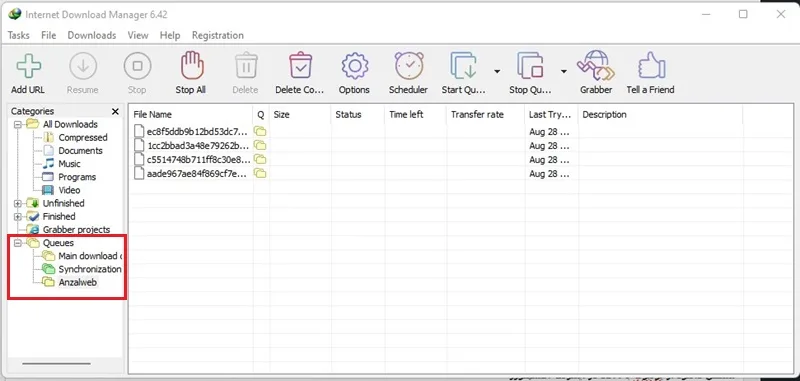Sort list by File Name column header
Viewport: 800px width, 381px height.
point(191,115)
